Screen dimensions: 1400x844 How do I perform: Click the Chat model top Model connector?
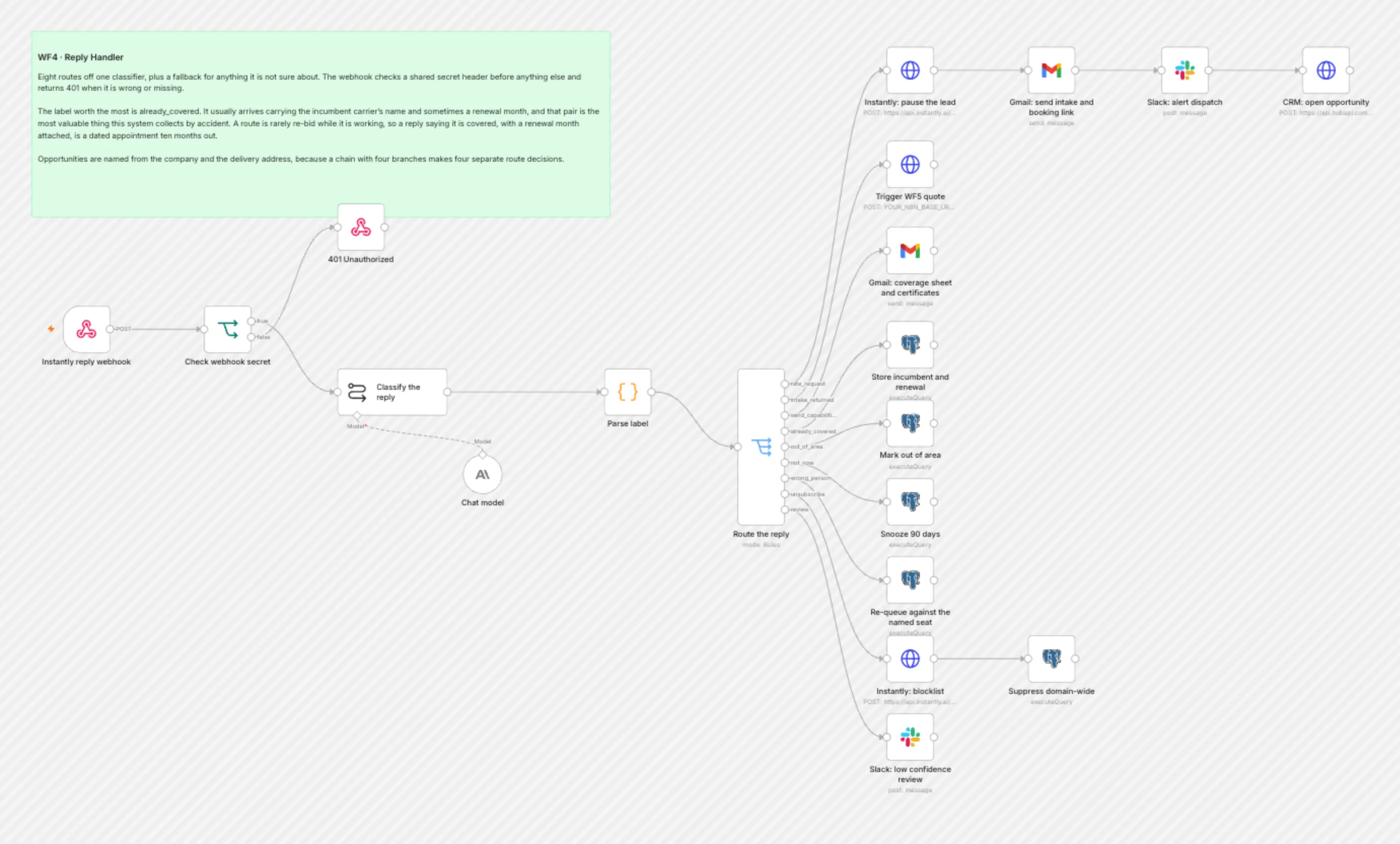click(482, 454)
